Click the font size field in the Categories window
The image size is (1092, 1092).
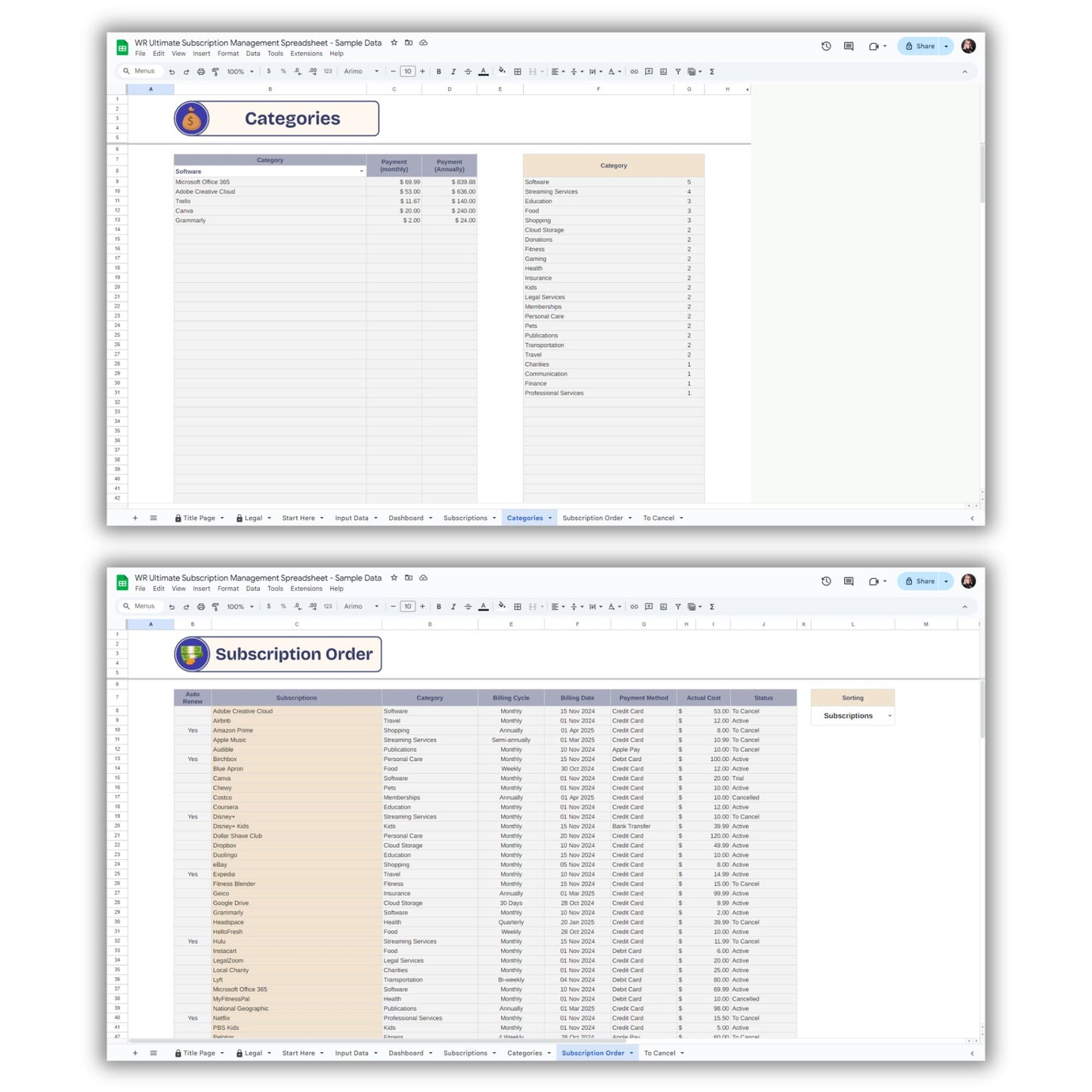(407, 72)
